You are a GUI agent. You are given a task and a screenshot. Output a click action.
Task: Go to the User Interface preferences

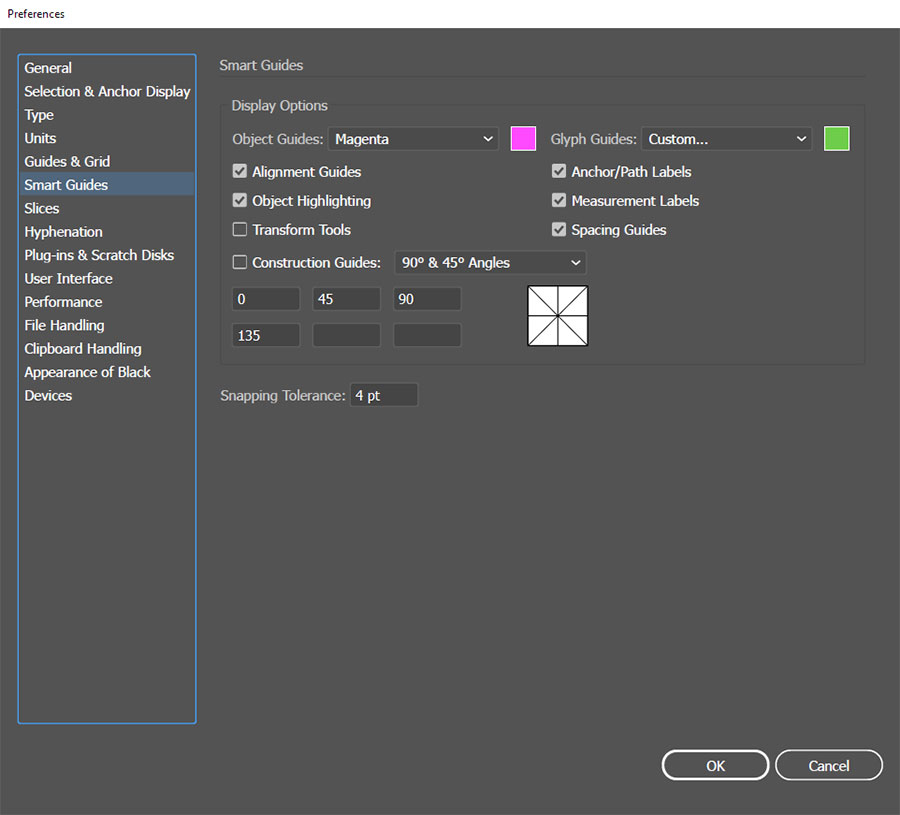point(68,279)
